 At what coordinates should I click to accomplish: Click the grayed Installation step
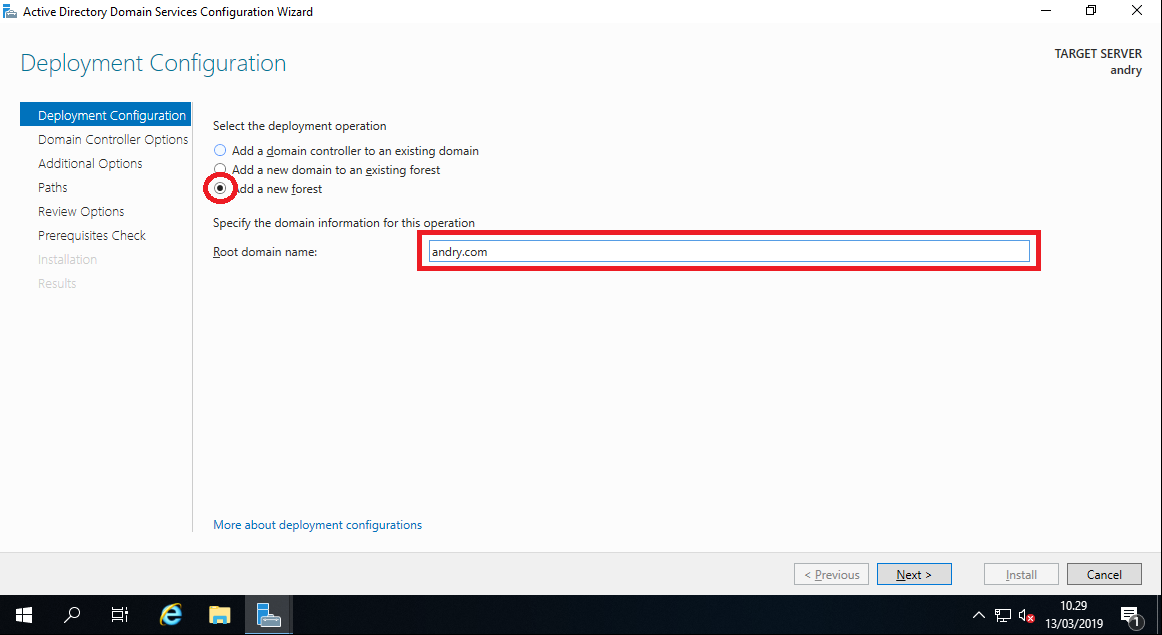coord(67,259)
